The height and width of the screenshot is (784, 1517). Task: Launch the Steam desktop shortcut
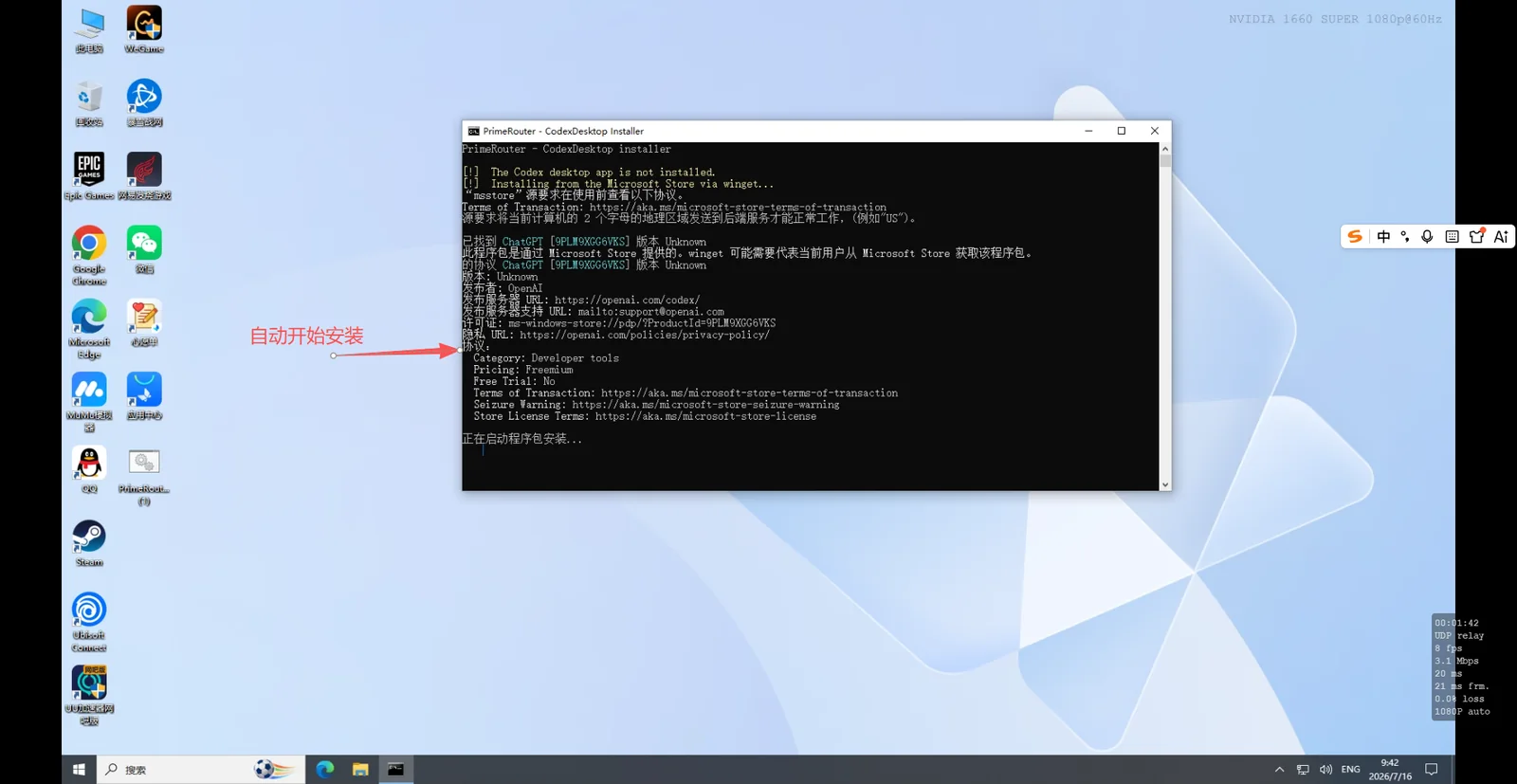(89, 543)
